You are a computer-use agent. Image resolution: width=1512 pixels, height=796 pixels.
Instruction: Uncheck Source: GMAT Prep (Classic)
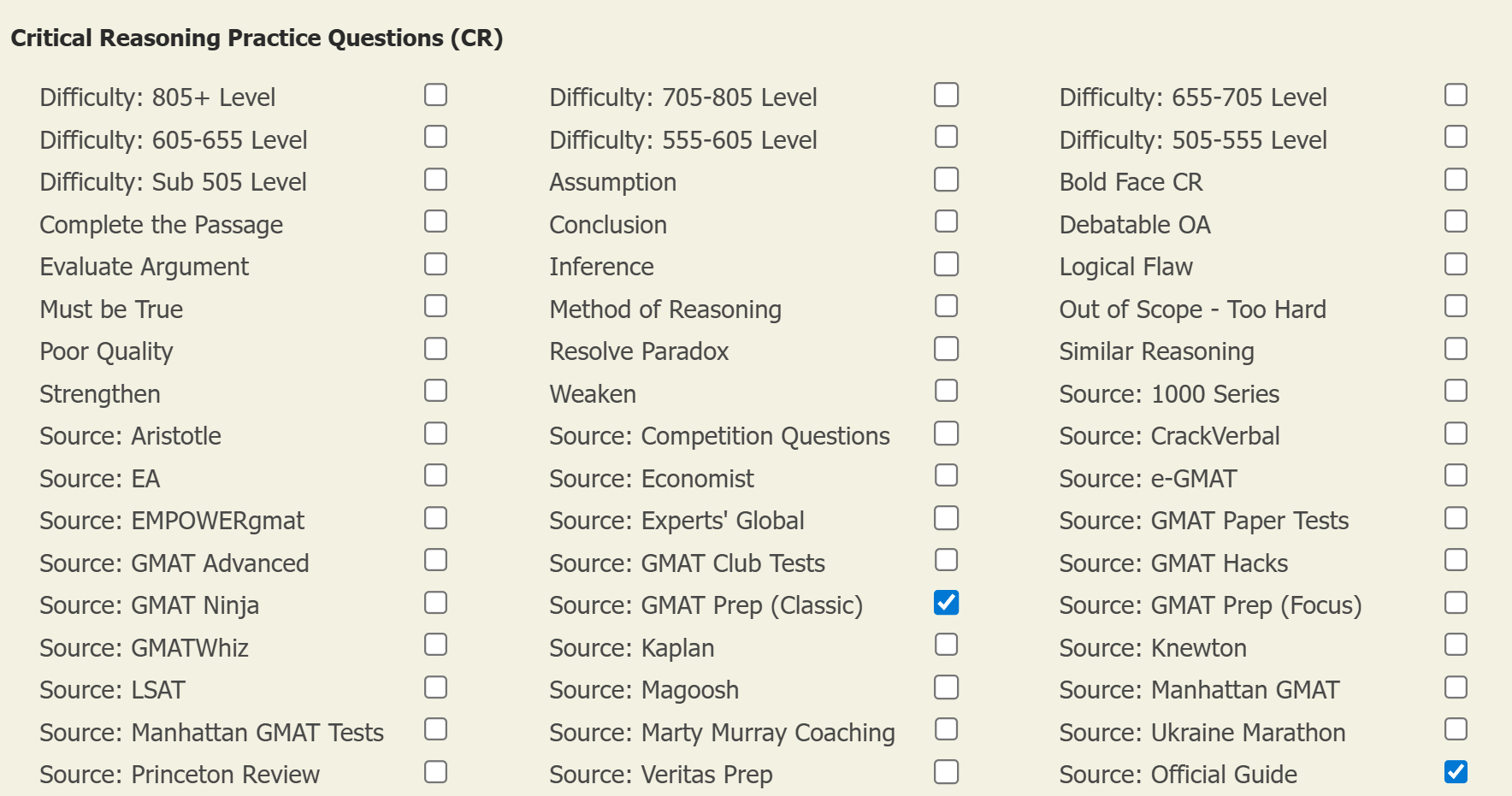[x=946, y=603]
